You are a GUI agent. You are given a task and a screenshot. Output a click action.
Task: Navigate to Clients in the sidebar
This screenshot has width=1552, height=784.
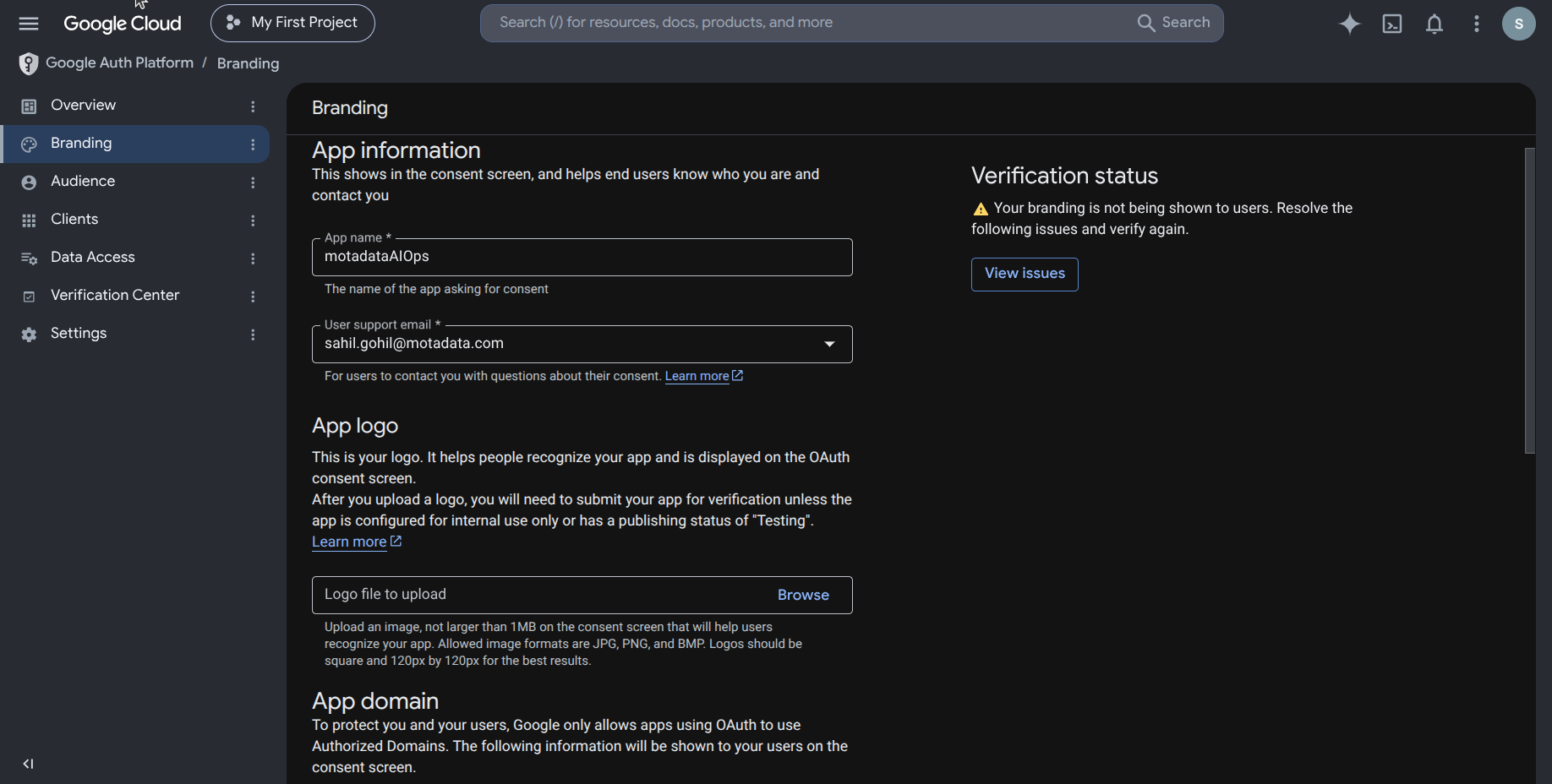click(74, 219)
